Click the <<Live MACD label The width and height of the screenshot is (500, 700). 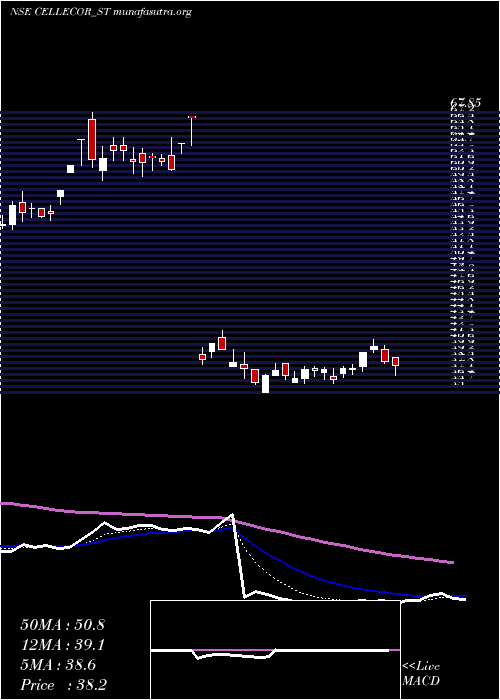point(421,674)
